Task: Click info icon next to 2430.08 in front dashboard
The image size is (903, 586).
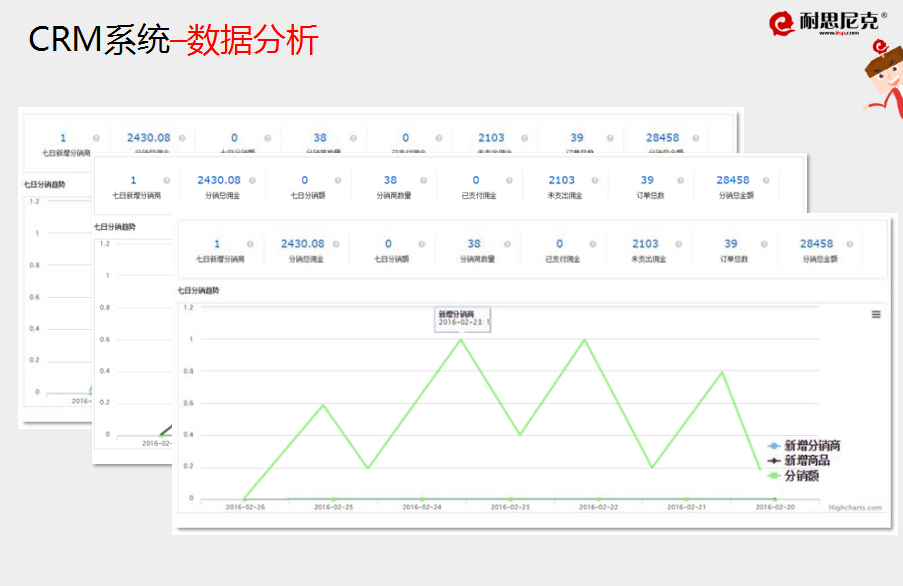Action: click(x=336, y=244)
